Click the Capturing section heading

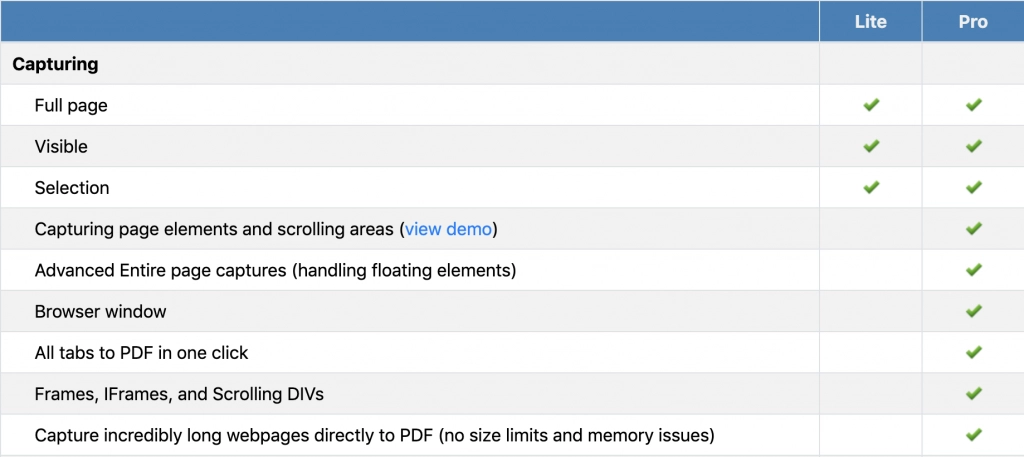55,64
